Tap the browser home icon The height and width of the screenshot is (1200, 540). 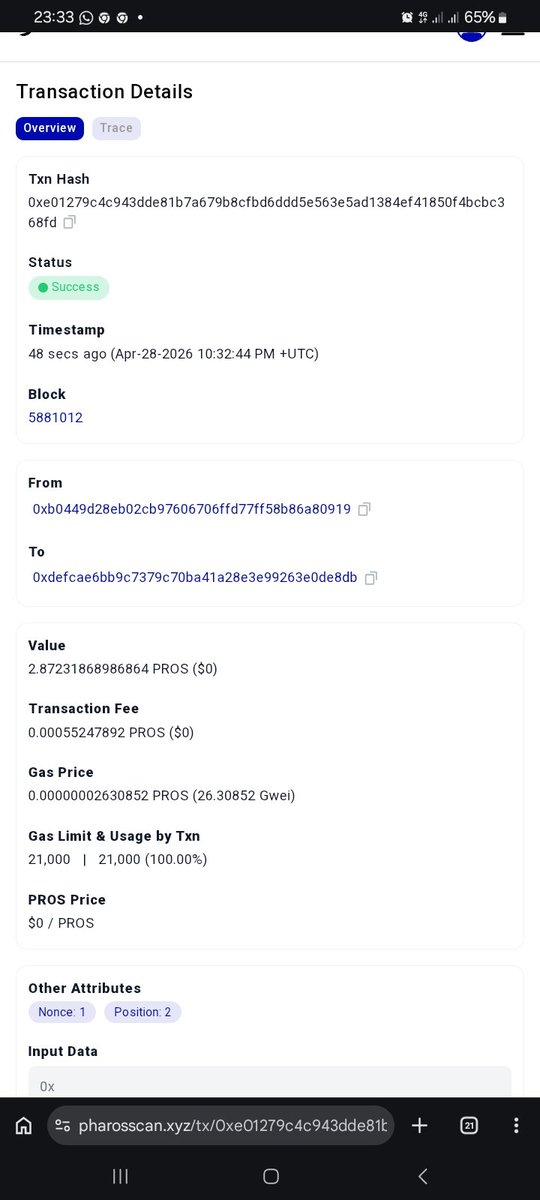tap(24, 1125)
